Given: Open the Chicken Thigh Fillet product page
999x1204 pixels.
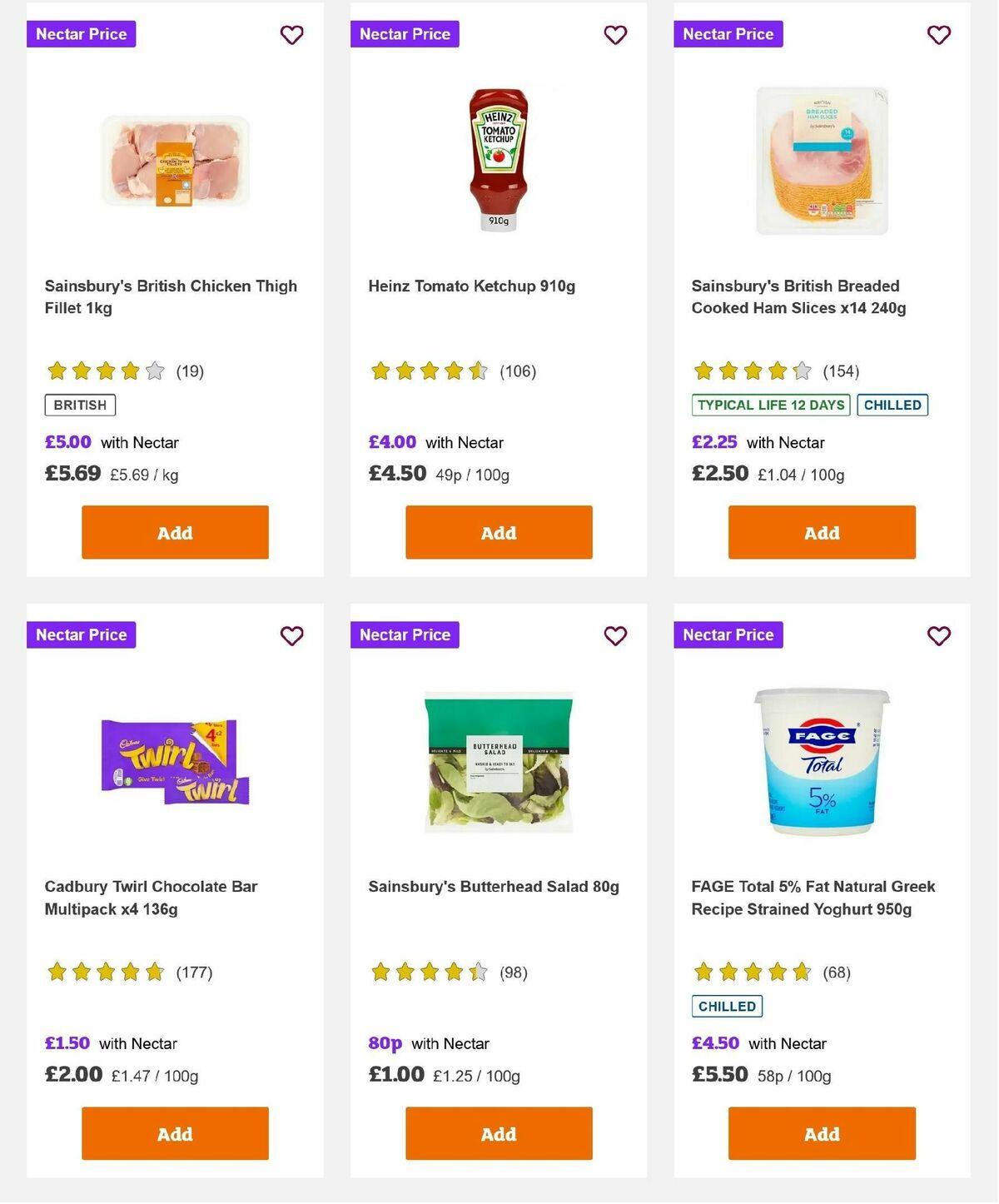Looking at the screenshot, I should tap(171, 296).
